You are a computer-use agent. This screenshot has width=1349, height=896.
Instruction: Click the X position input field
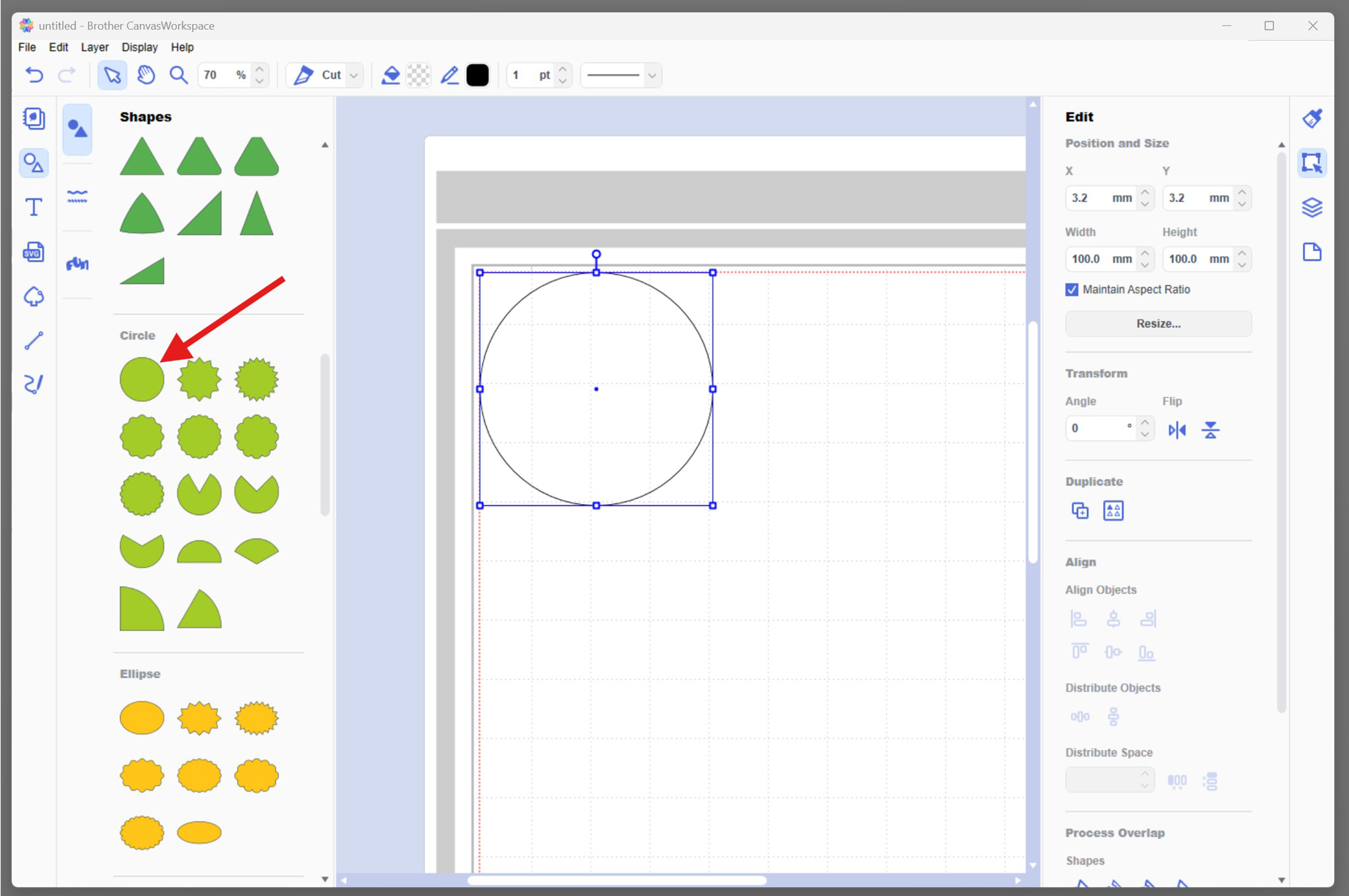(x=1102, y=198)
